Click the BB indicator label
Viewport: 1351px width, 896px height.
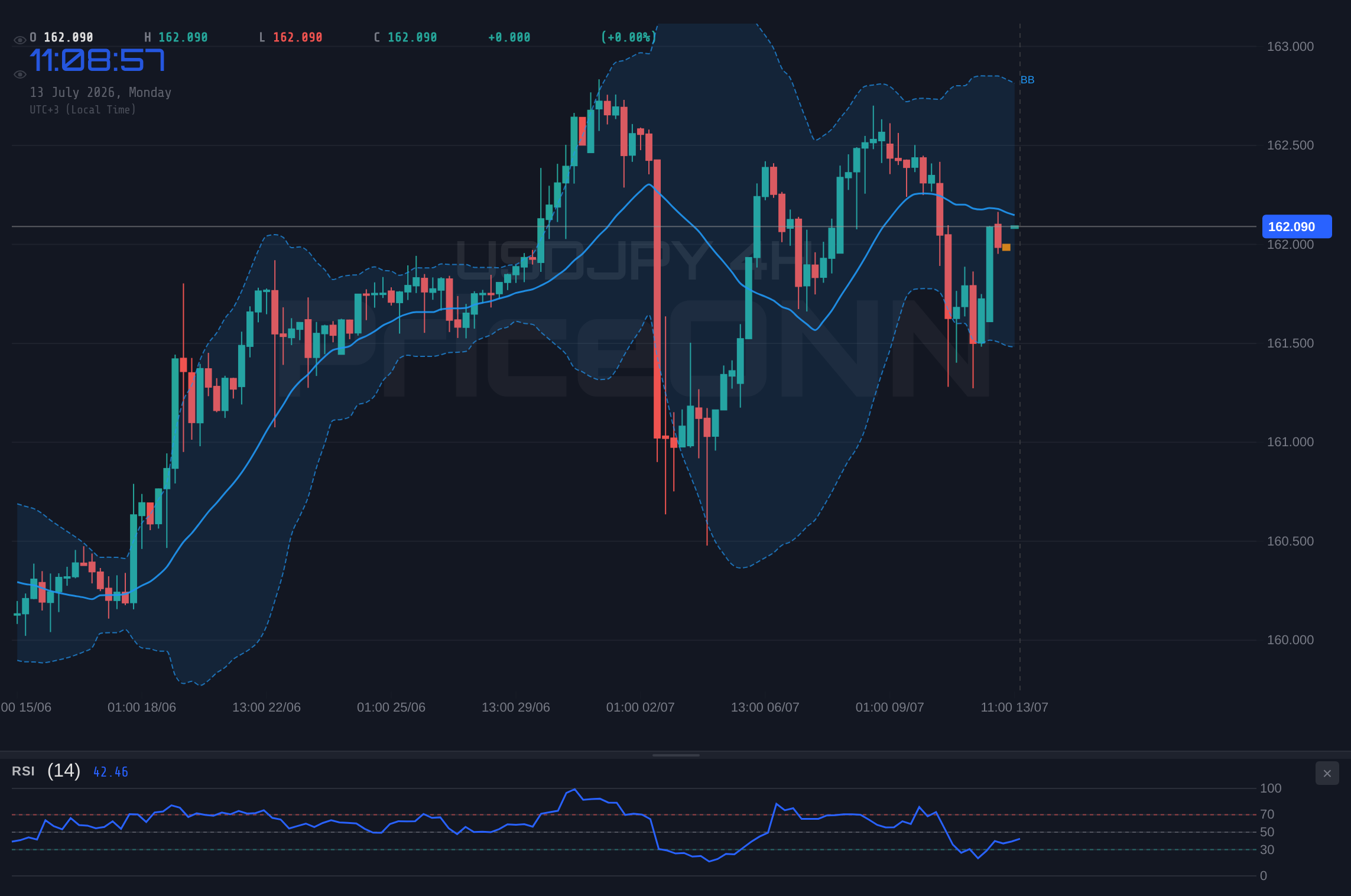(x=1027, y=80)
